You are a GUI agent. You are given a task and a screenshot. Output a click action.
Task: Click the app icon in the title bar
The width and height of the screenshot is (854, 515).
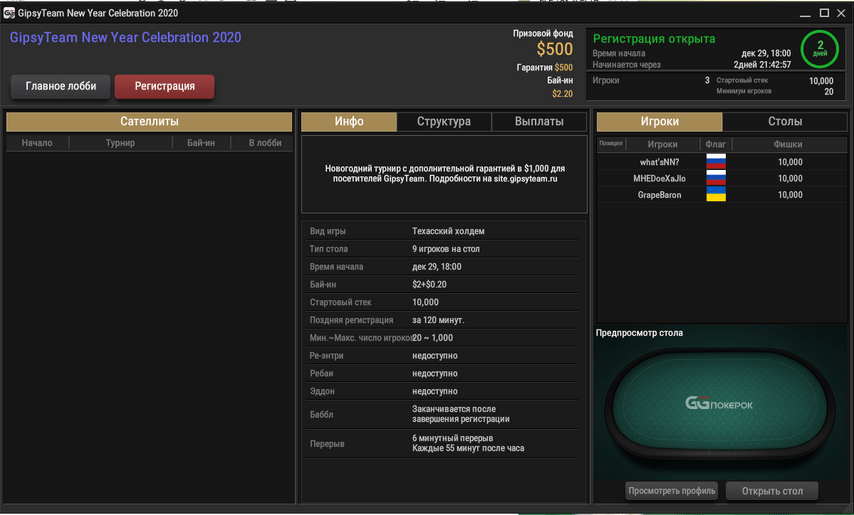tap(9, 13)
